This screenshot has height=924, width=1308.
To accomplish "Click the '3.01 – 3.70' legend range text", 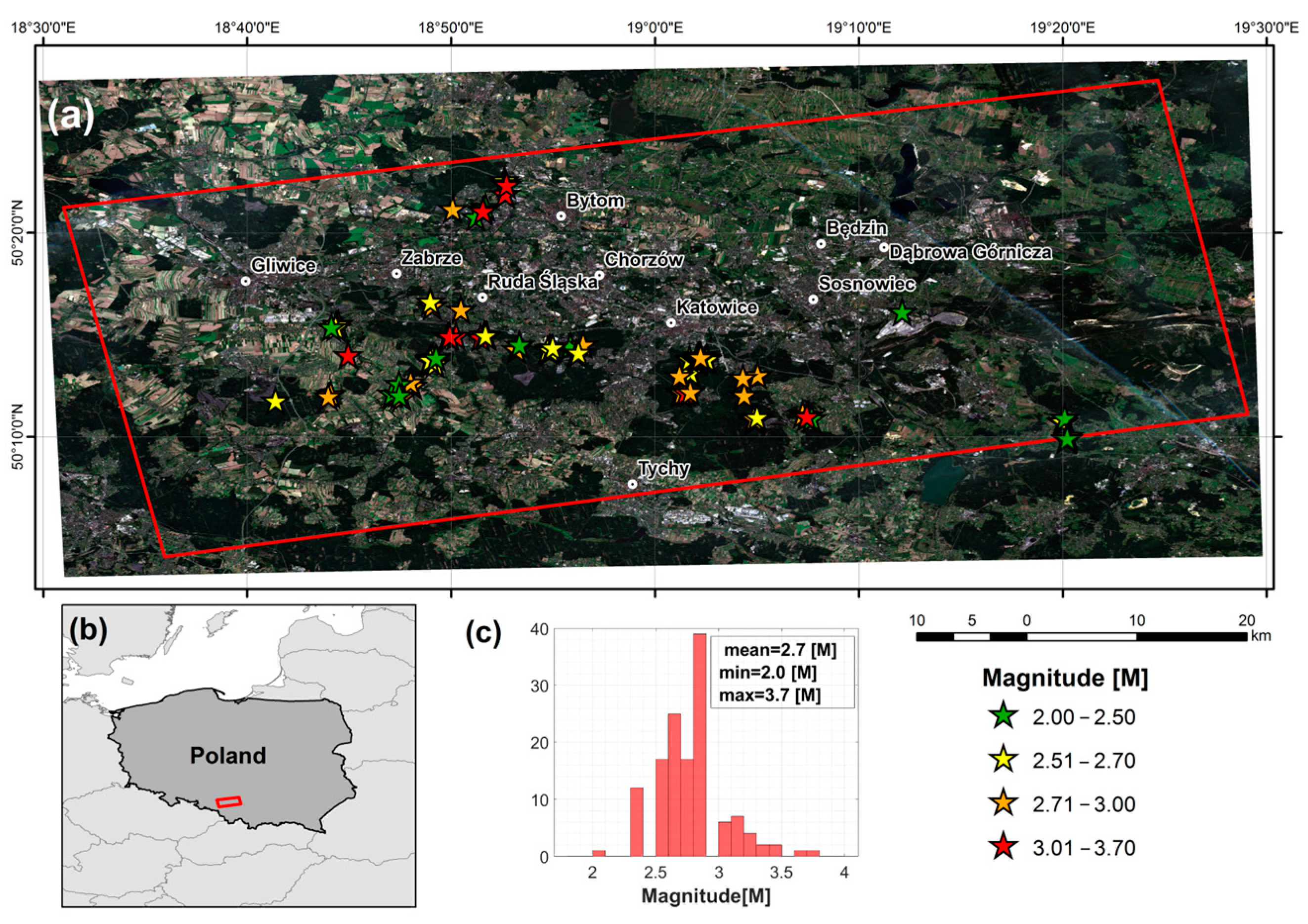I will tap(1084, 848).
